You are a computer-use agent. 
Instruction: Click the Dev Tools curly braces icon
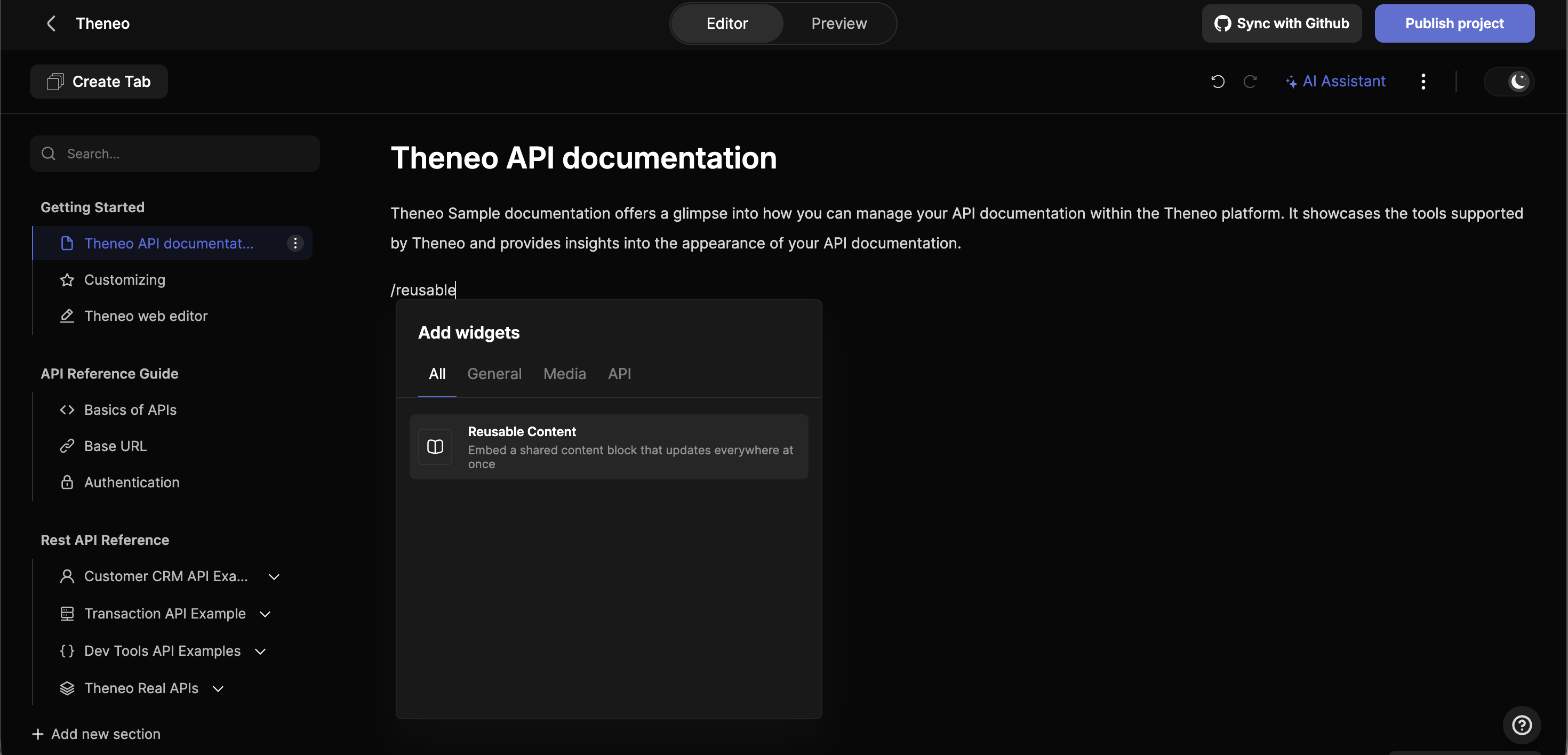pyautogui.click(x=67, y=651)
